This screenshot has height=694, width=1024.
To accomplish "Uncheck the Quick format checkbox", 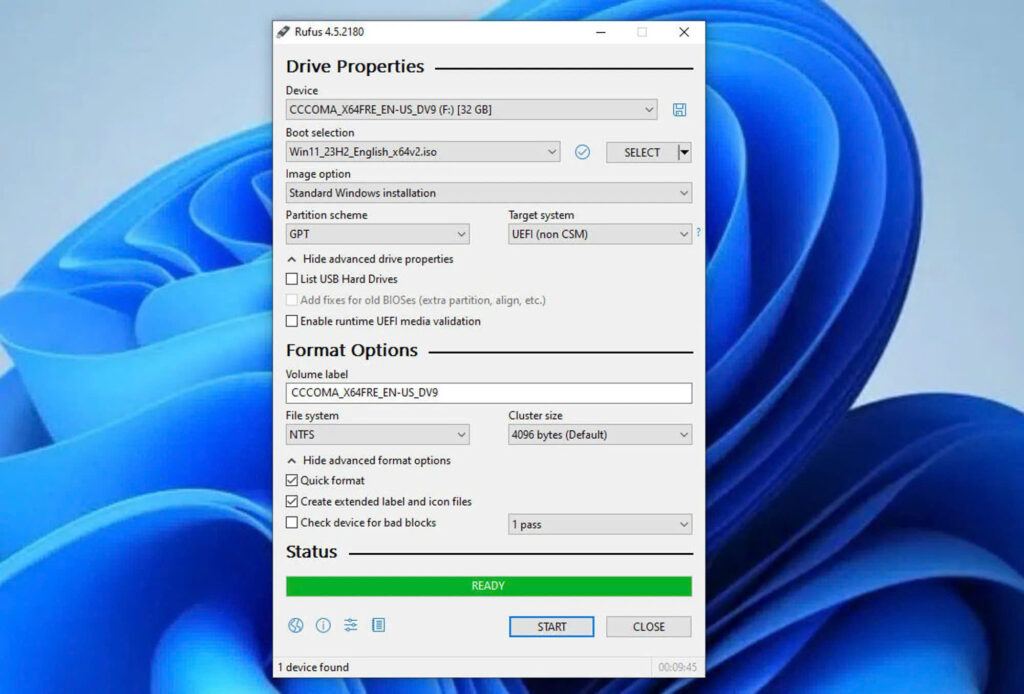I will tap(292, 481).
